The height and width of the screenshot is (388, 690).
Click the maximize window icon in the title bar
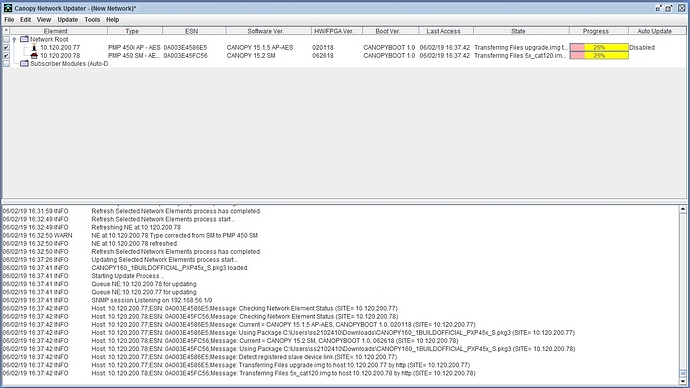tap(669, 8)
